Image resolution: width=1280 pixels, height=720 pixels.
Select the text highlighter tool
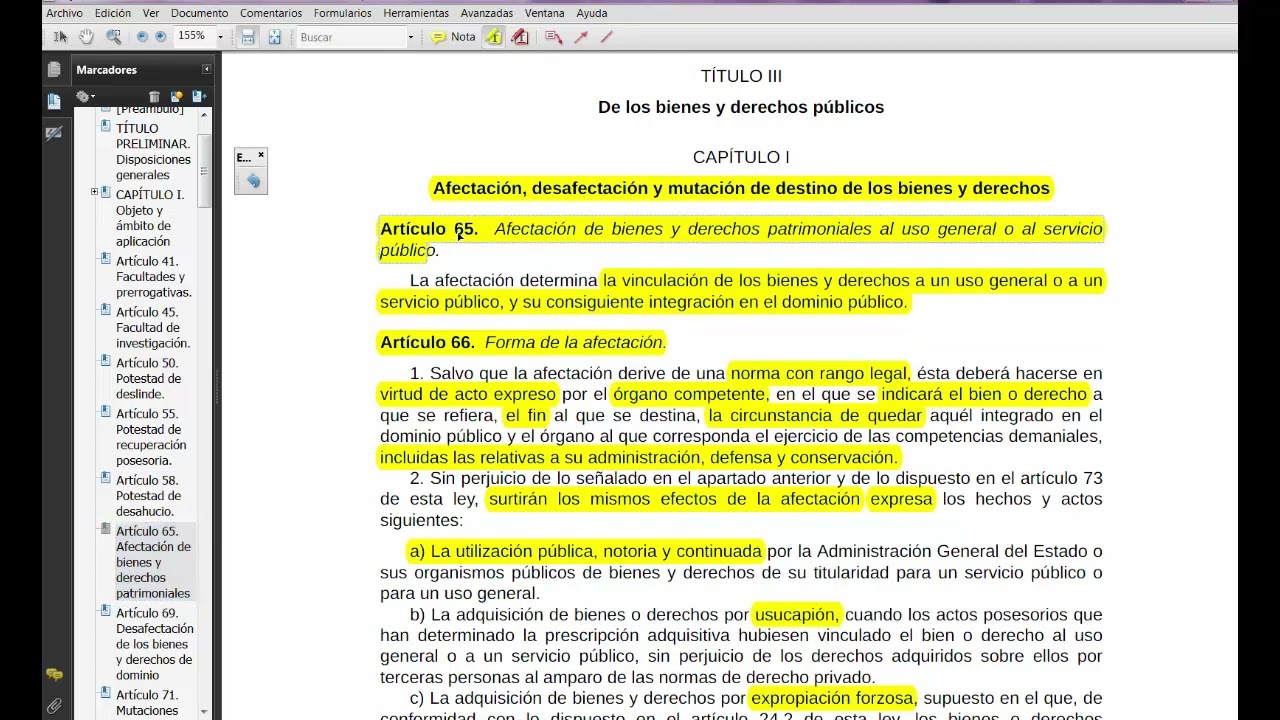(493, 37)
